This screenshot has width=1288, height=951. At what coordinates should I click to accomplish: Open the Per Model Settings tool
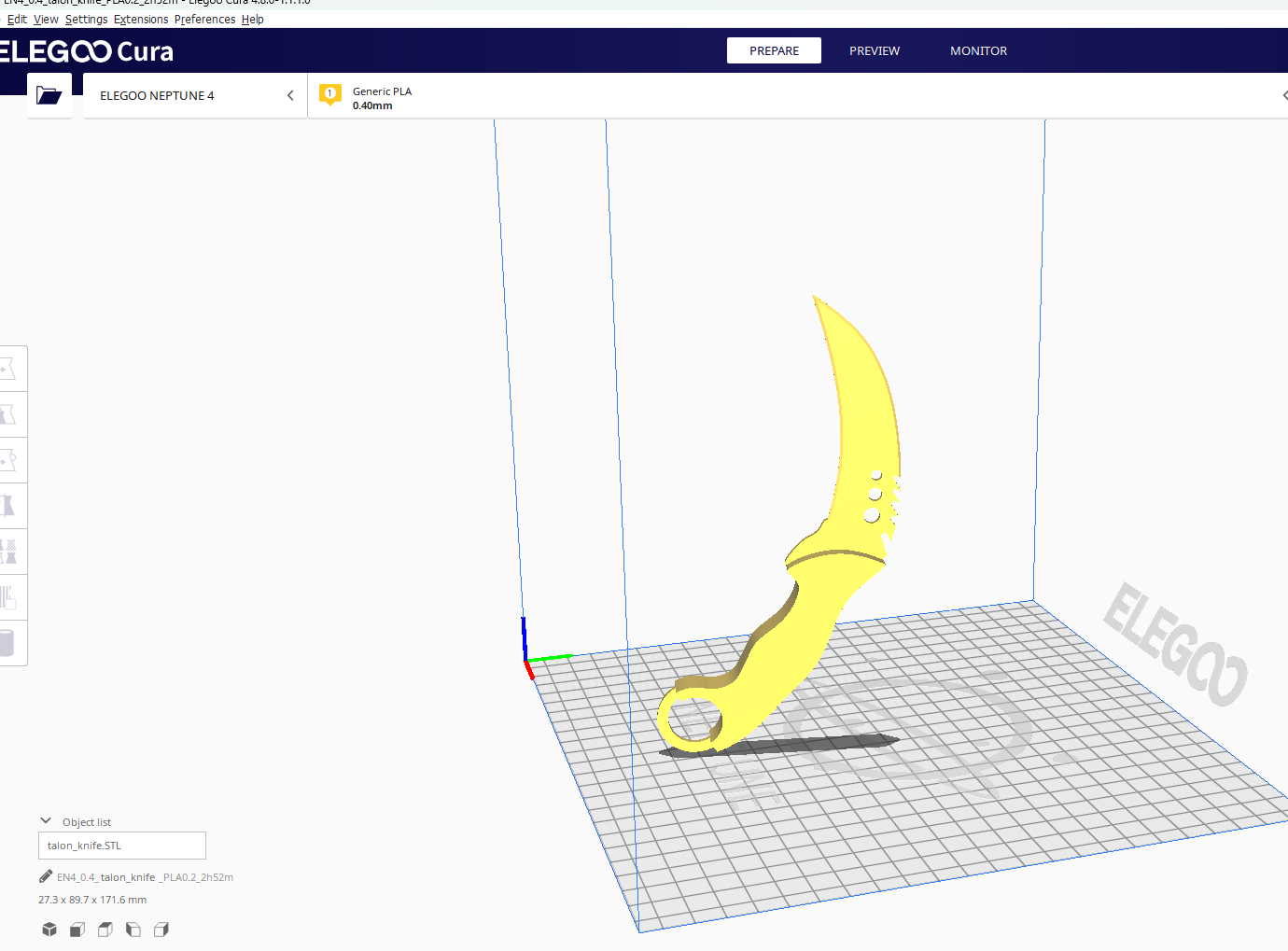[9, 552]
